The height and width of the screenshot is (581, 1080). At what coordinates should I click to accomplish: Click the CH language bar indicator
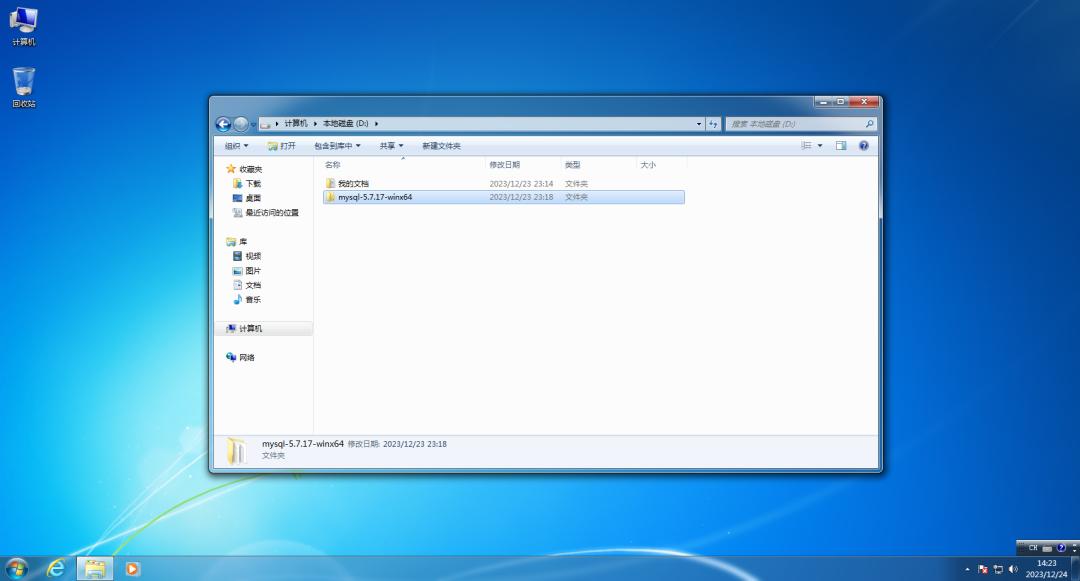click(1032, 548)
